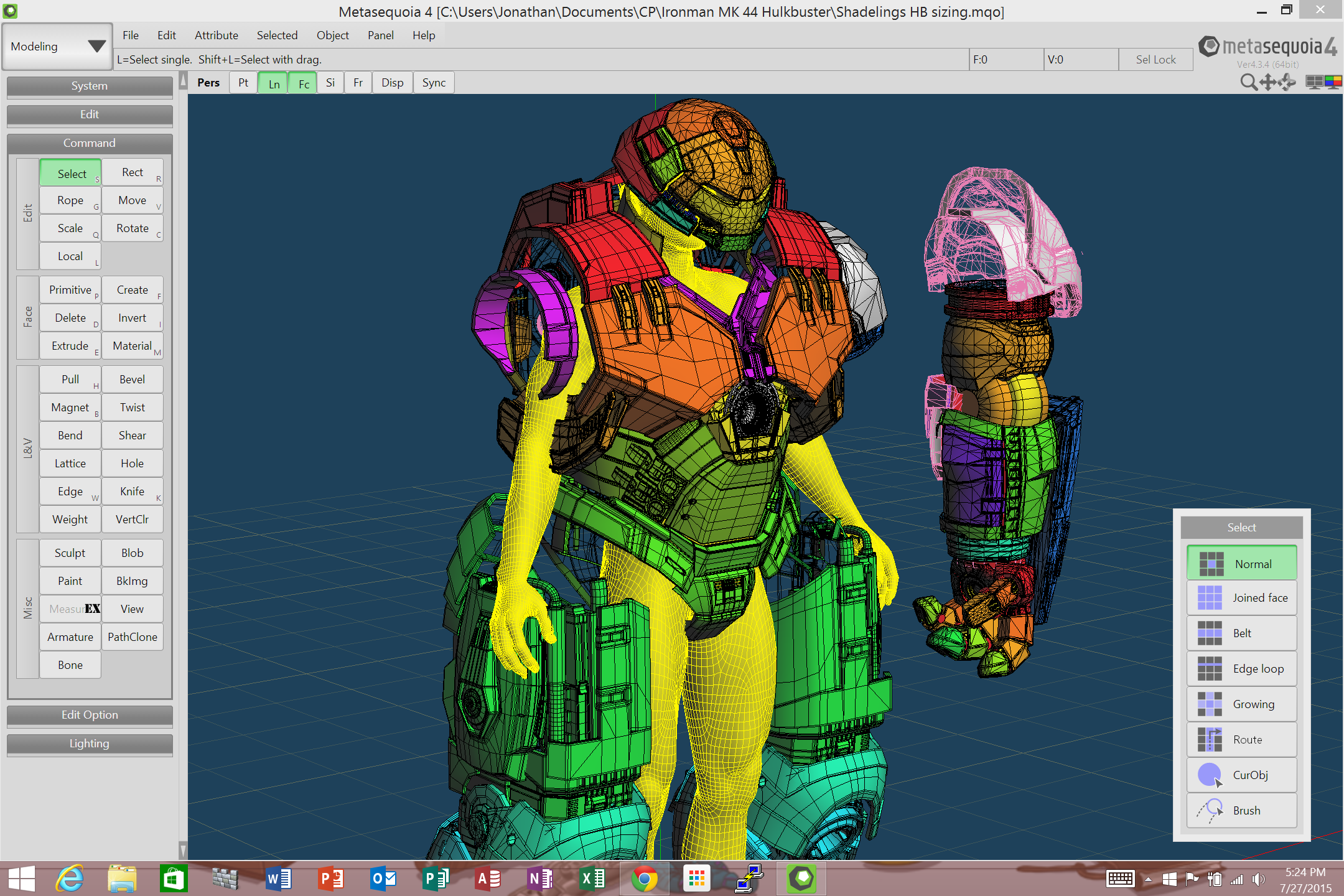Click left panel scrollbar down arrow

[183, 850]
